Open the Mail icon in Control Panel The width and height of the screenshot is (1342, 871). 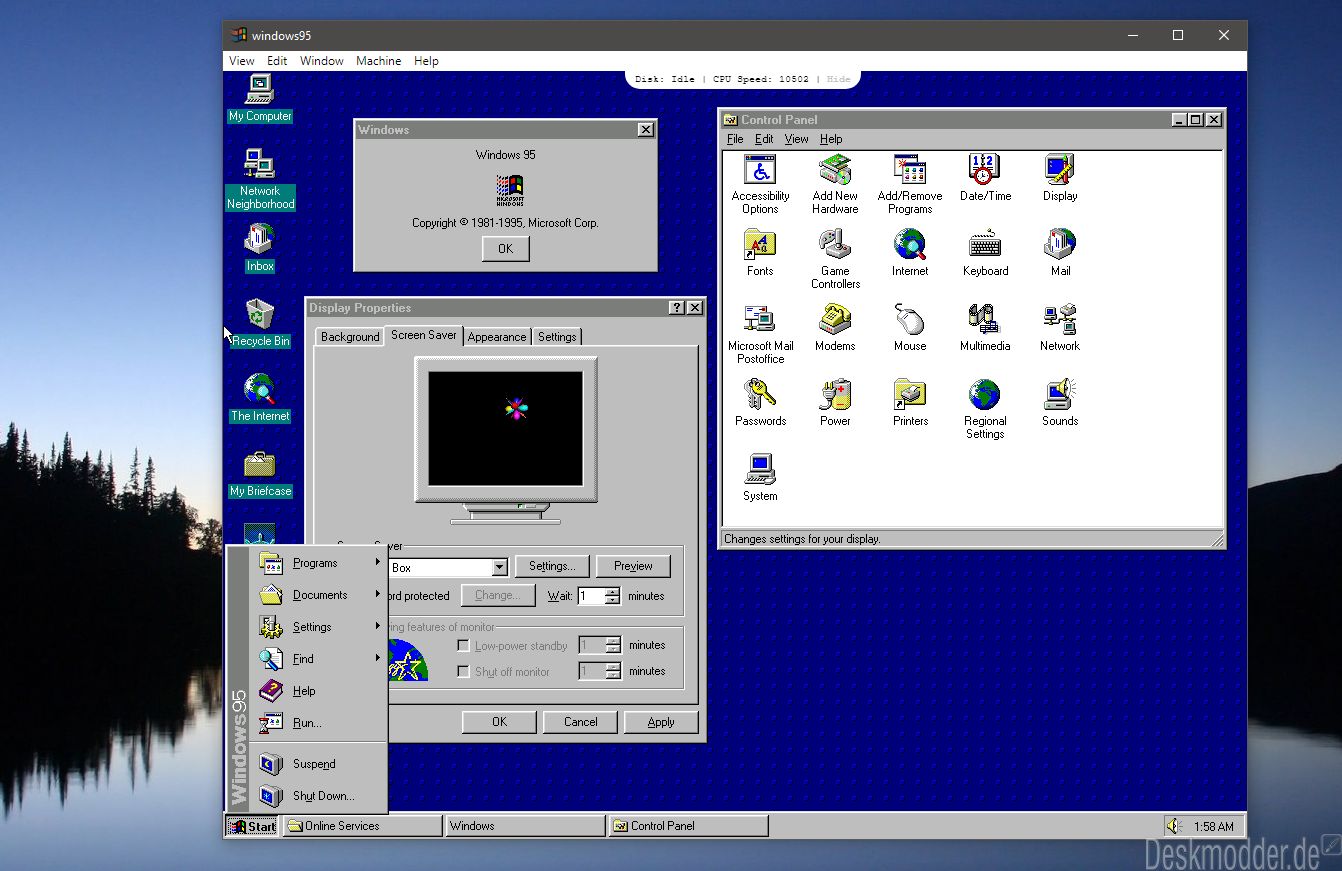1060,253
